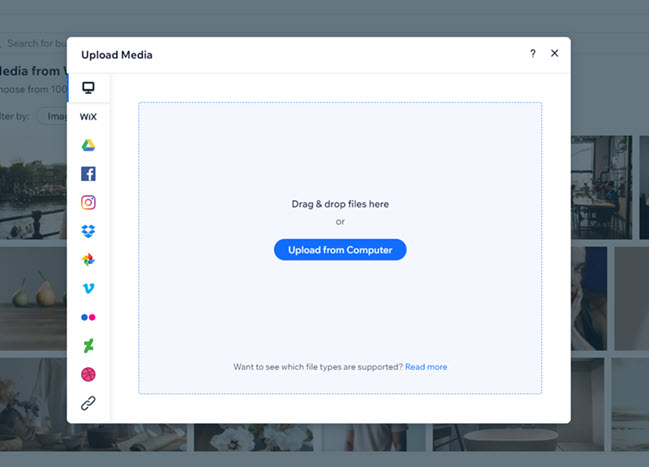This screenshot has height=467, width=649.
Task: Choose Google Drive as upload source
Action: (88, 145)
